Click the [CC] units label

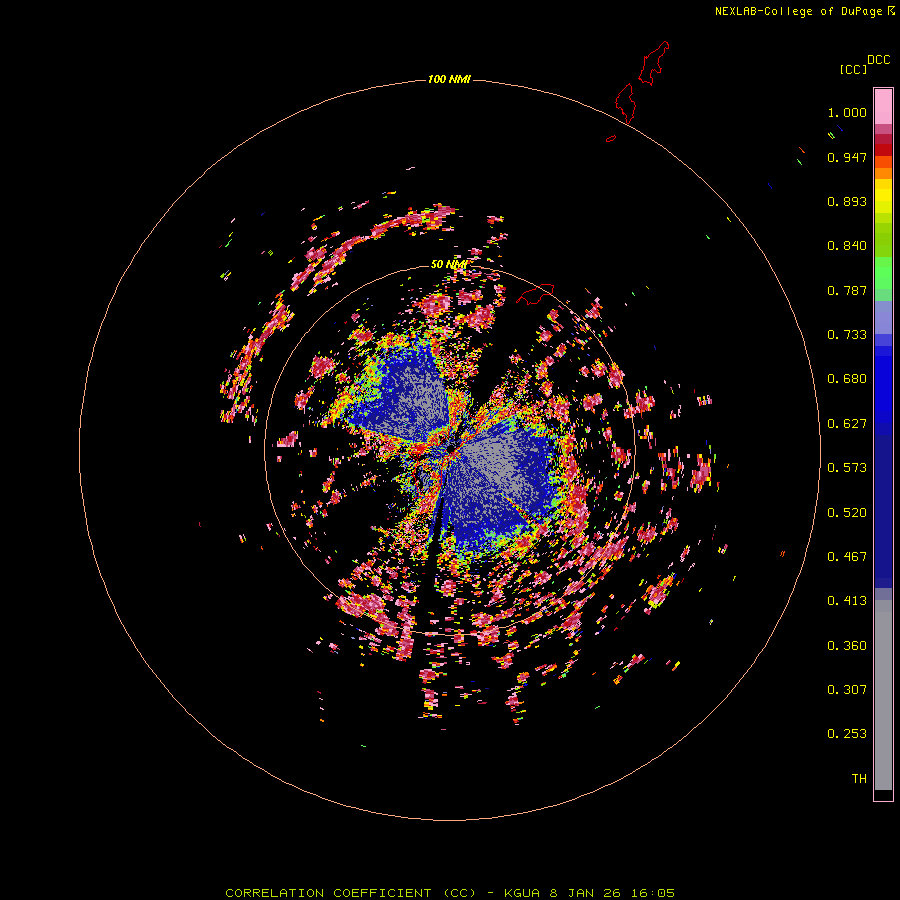pos(853,69)
